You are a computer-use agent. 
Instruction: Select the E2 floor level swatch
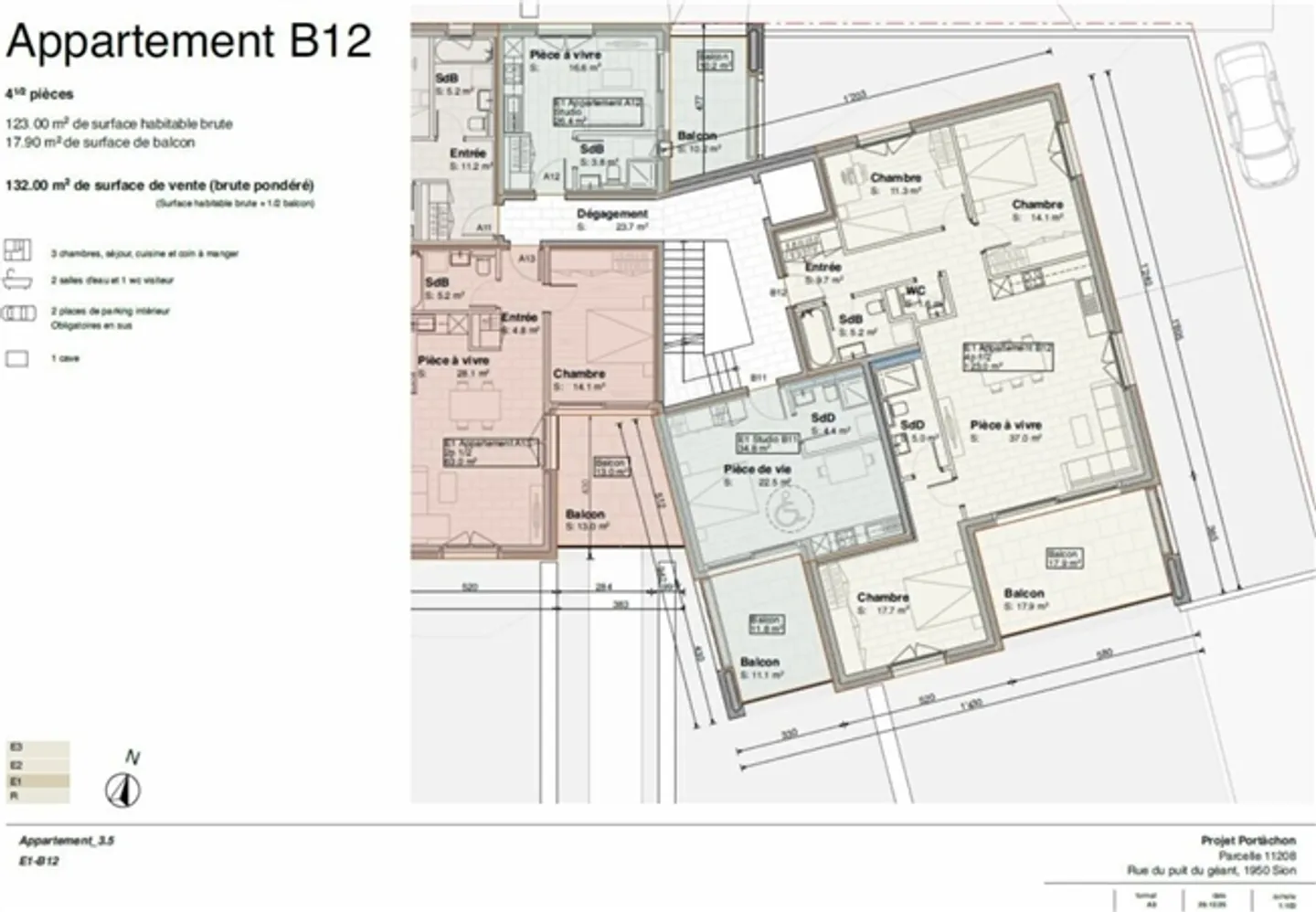[x=38, y=765]
